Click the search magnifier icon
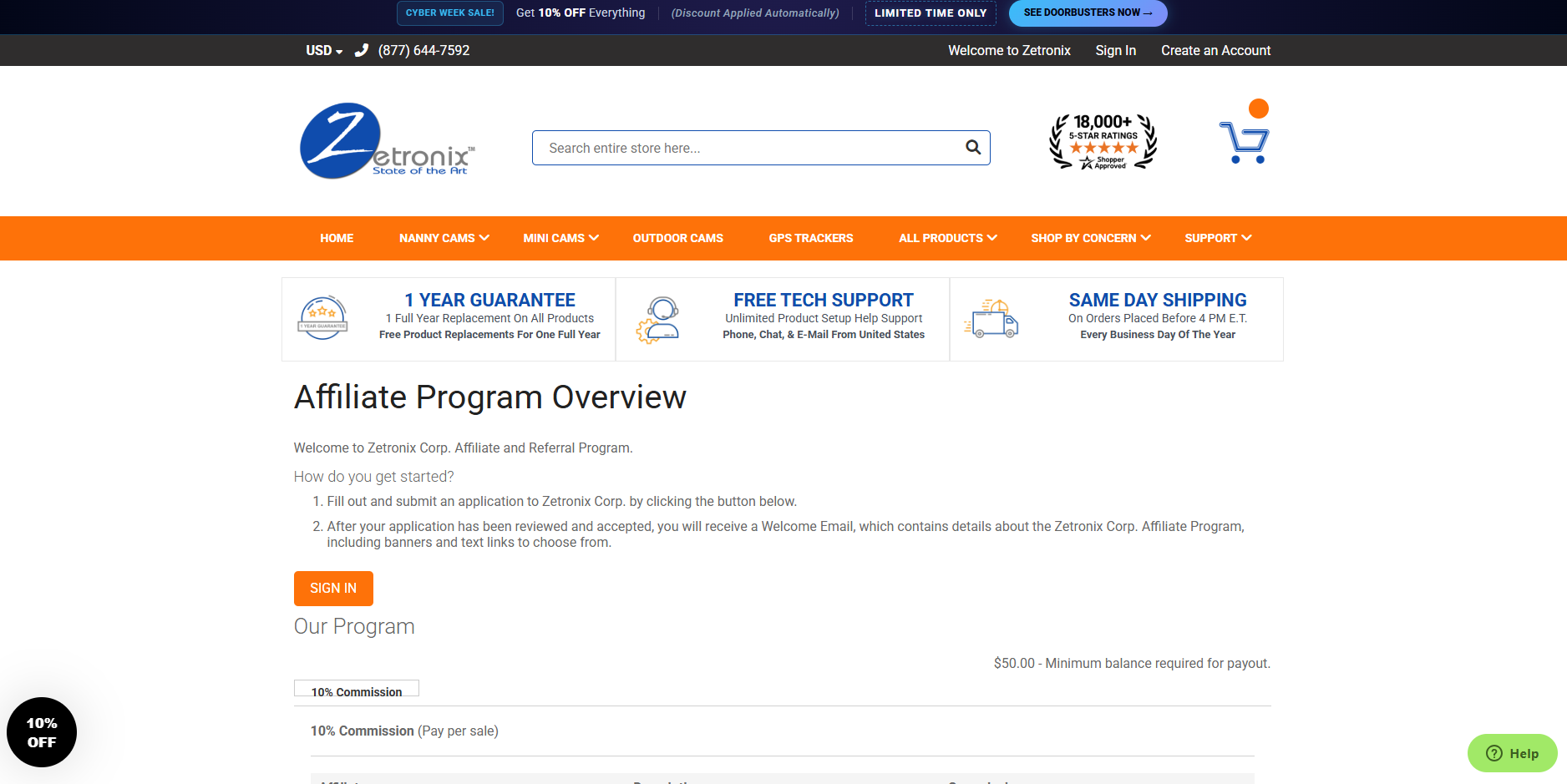 click(971, 147)
